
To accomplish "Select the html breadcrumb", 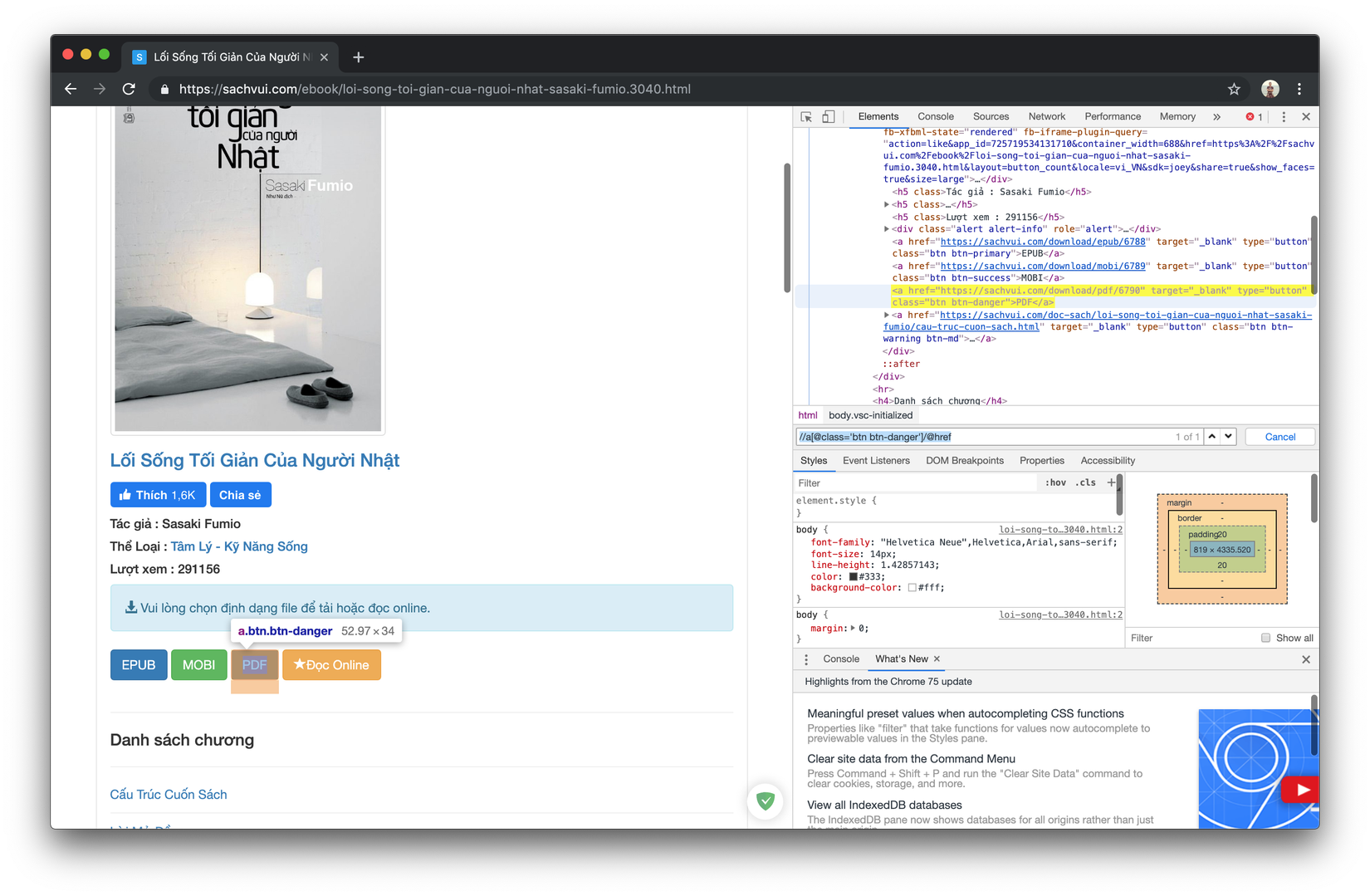I will click(x=808, y=416).
